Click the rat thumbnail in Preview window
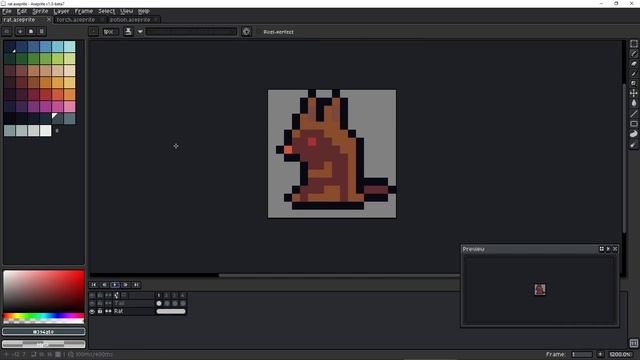This screenshot has height=360, width=640. [540, 289]
